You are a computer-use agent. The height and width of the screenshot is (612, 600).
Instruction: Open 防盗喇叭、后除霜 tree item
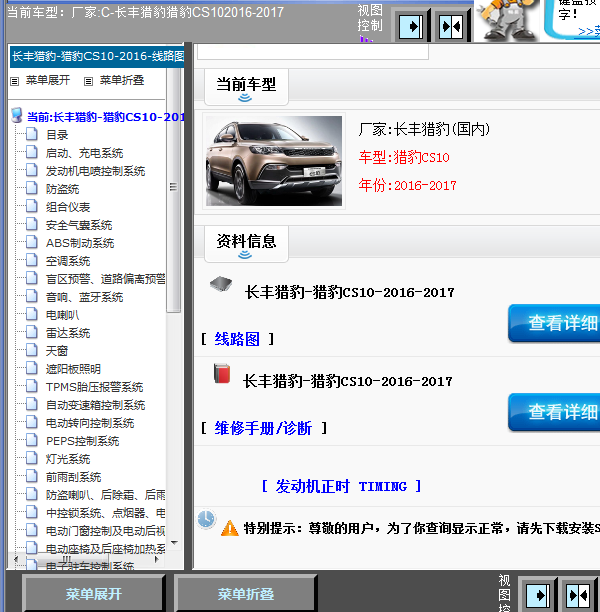105,495
